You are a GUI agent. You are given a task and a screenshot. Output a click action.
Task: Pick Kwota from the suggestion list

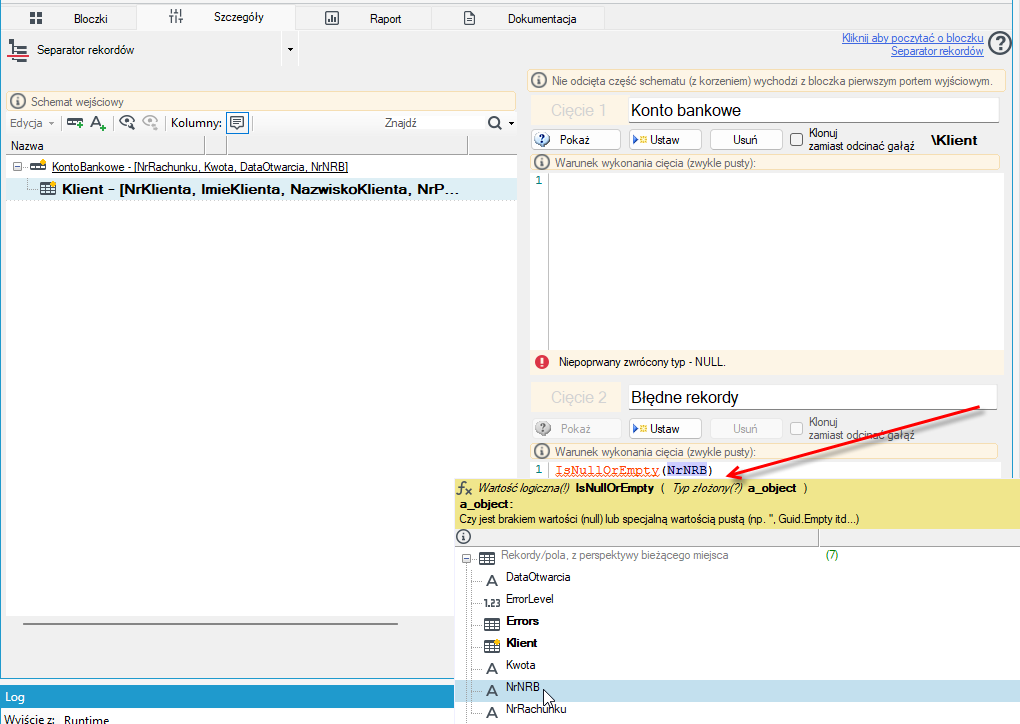coord(520,665)
